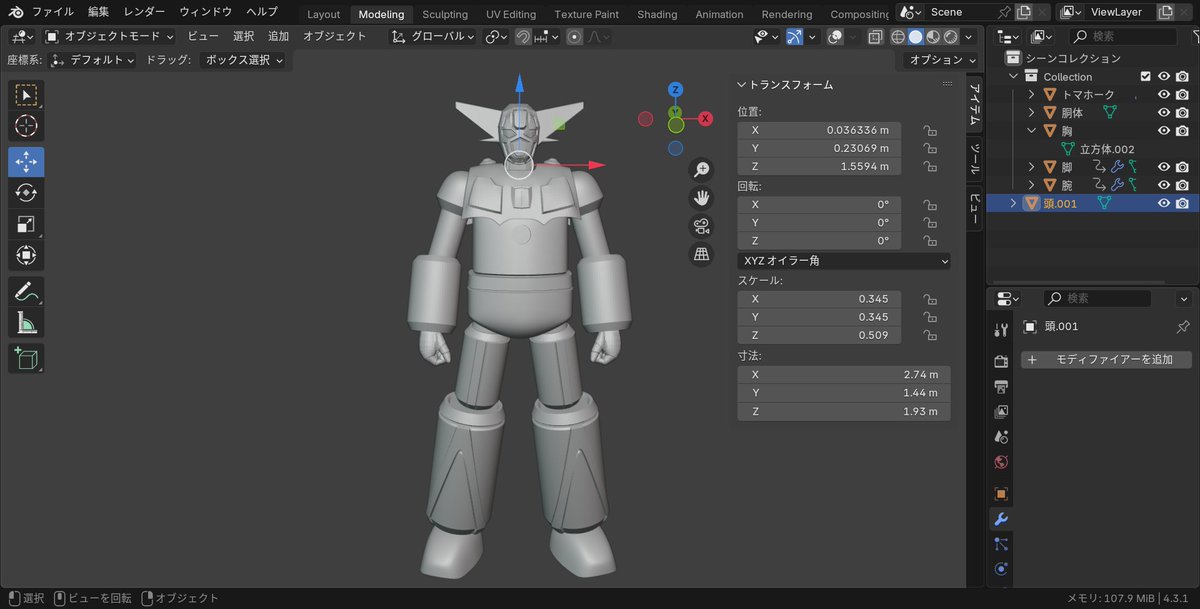Uncheck the Collection exclude checkbox
This screenshot has height=609, width=1200.
click(1146, 77)
